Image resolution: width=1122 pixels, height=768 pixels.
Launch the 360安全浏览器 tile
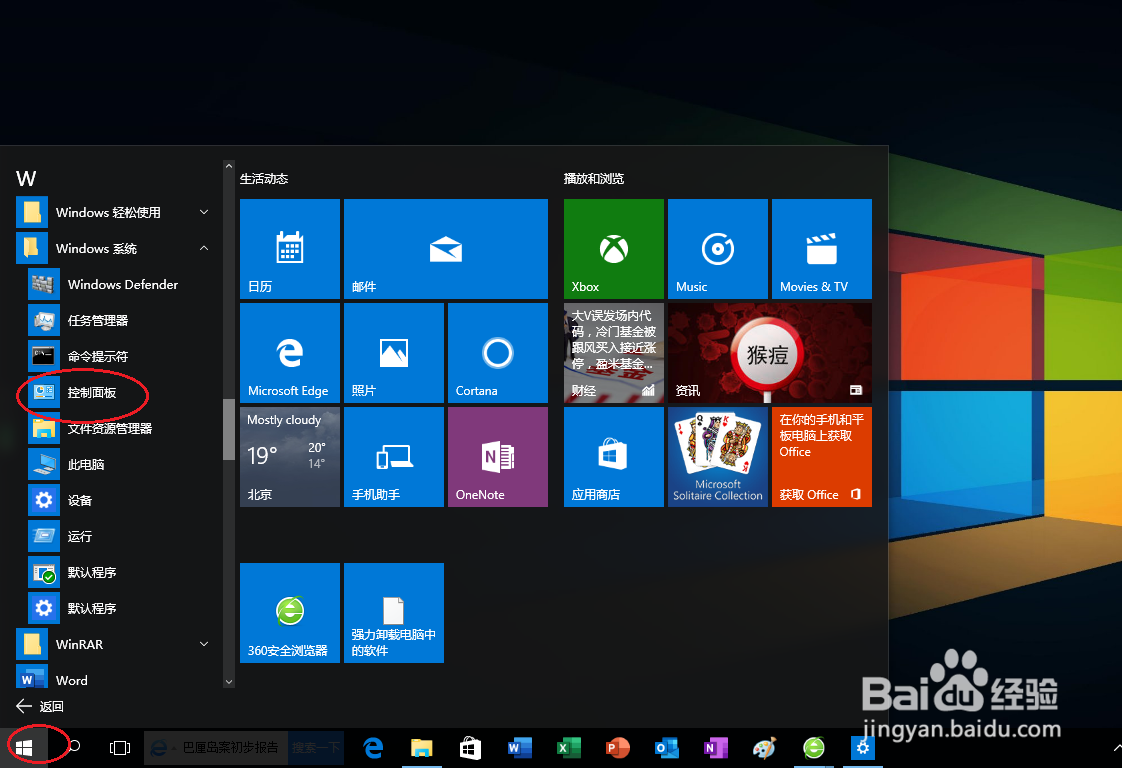click(x=289, y=613)
